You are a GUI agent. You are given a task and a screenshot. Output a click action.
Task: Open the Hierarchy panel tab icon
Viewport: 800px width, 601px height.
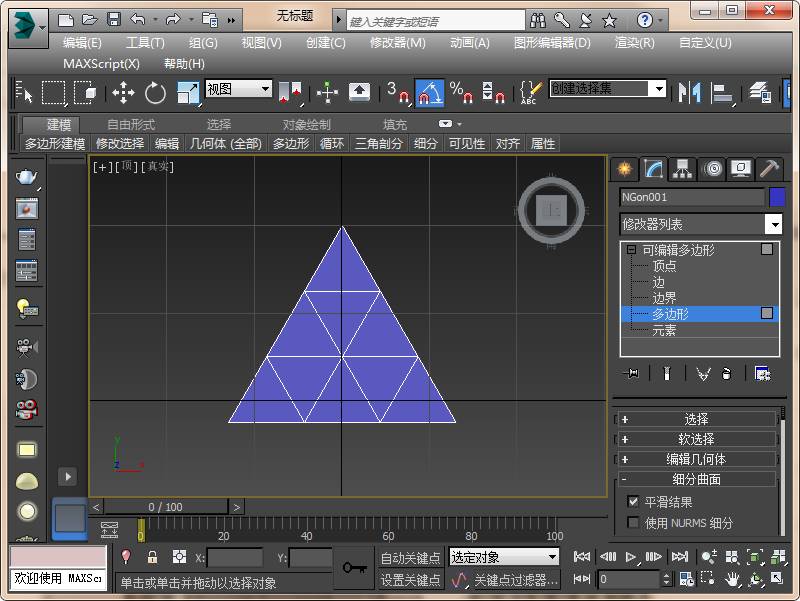click(x=683, y=168)
